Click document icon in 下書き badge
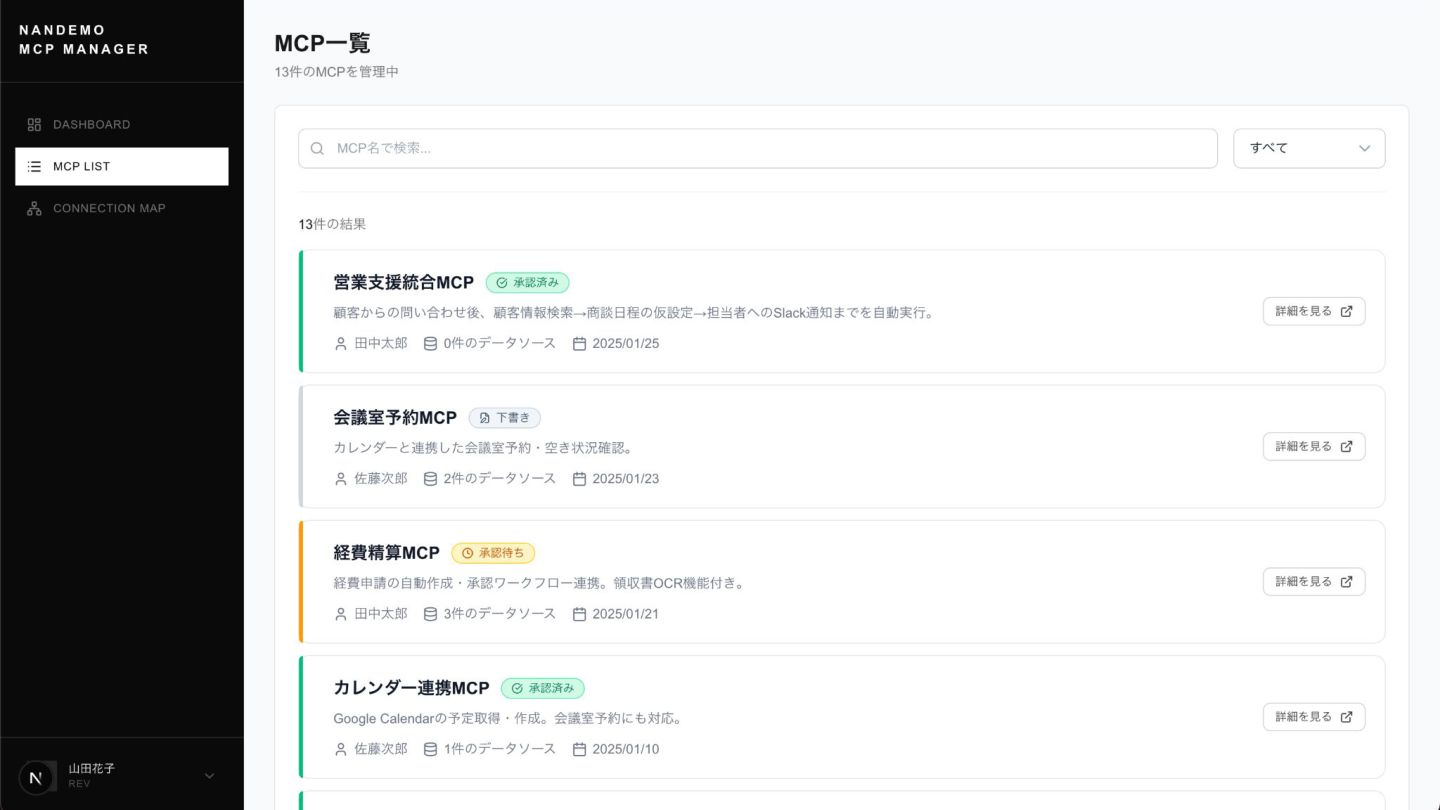 coord(485,418)
